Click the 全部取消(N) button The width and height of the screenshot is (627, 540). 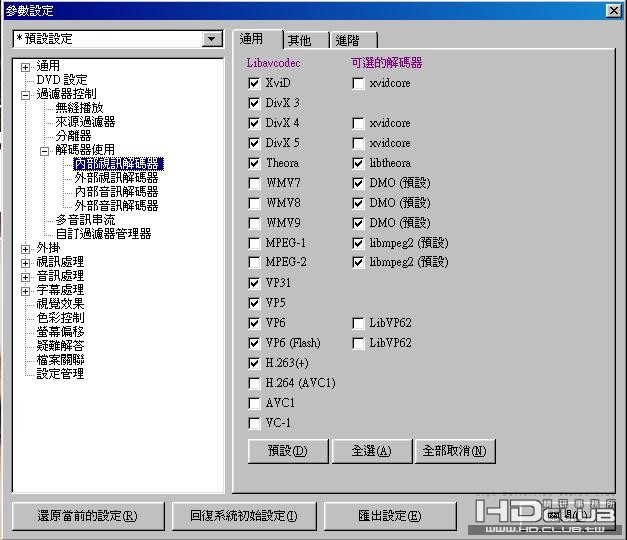tap(455, 451)
